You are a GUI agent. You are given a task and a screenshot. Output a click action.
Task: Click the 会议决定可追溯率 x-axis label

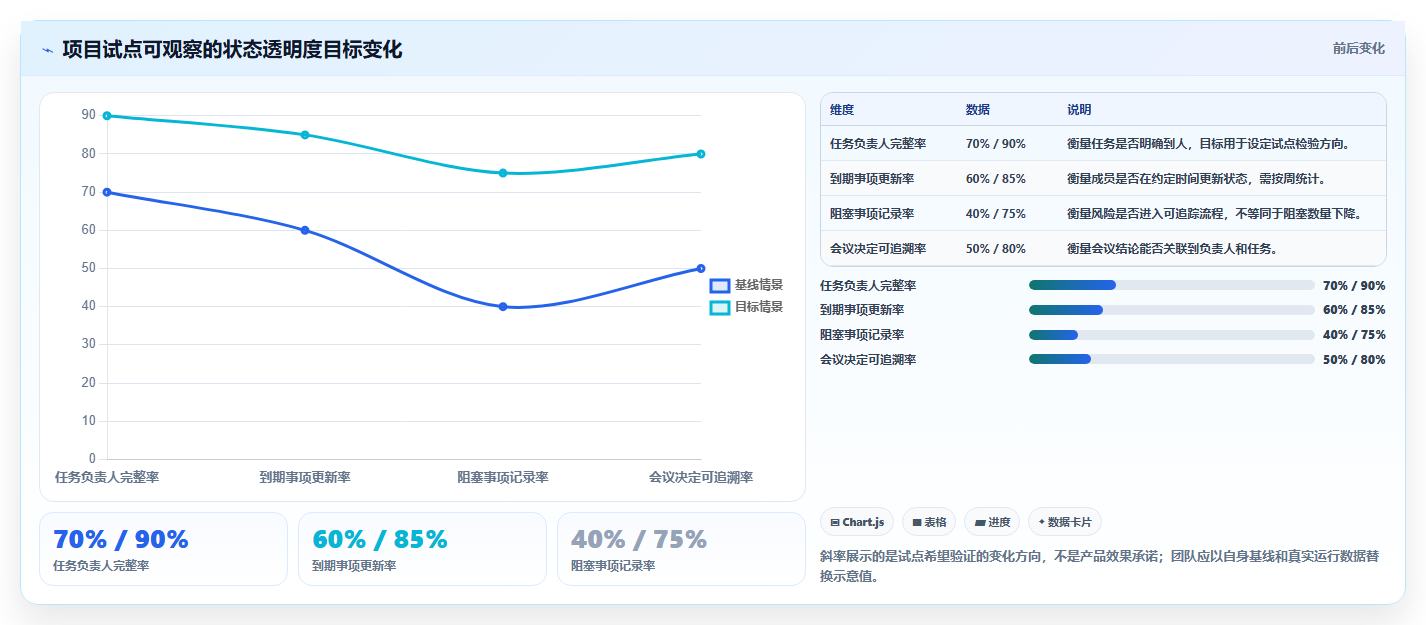701,478
